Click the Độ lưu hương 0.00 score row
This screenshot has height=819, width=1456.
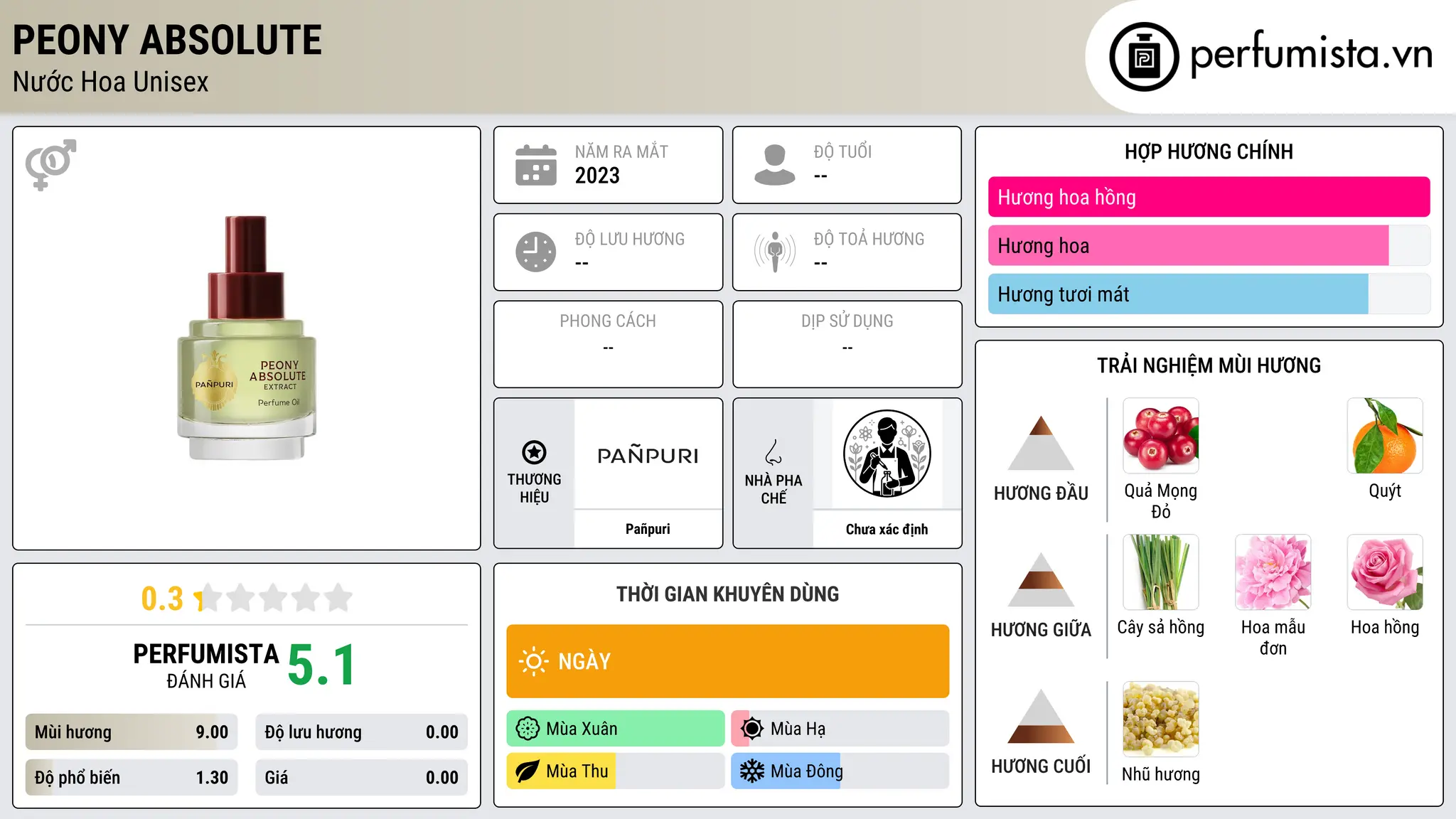point(361,732)
